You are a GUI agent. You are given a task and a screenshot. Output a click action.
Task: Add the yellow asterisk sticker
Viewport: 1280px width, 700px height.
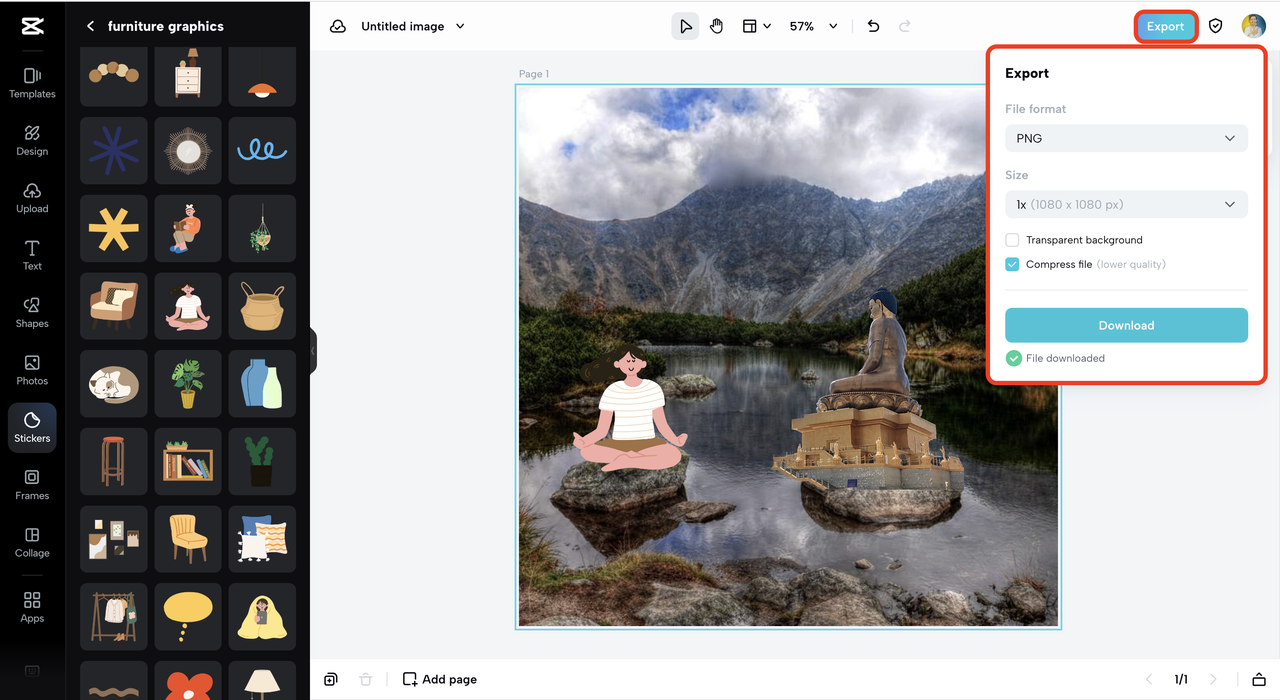coord(114,229)
